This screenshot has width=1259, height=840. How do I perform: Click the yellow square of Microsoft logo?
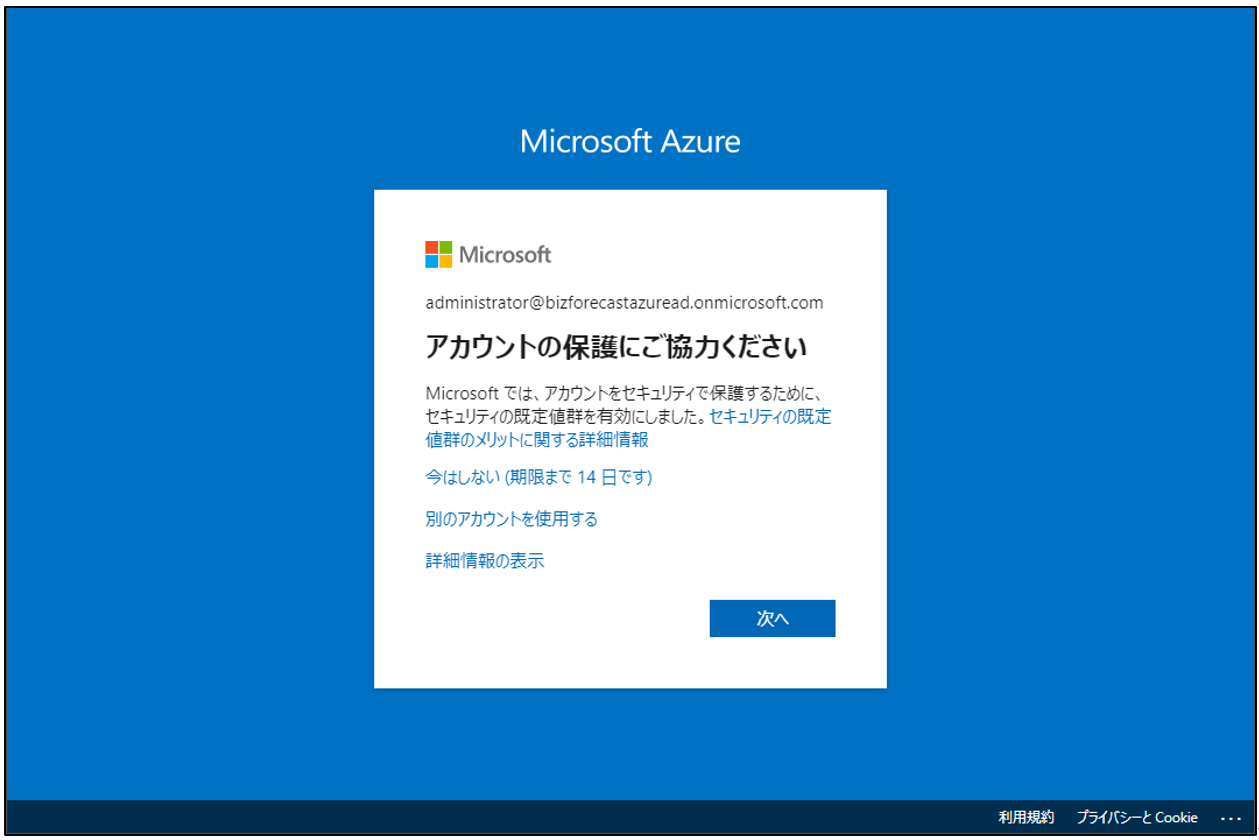pos(445,261)
